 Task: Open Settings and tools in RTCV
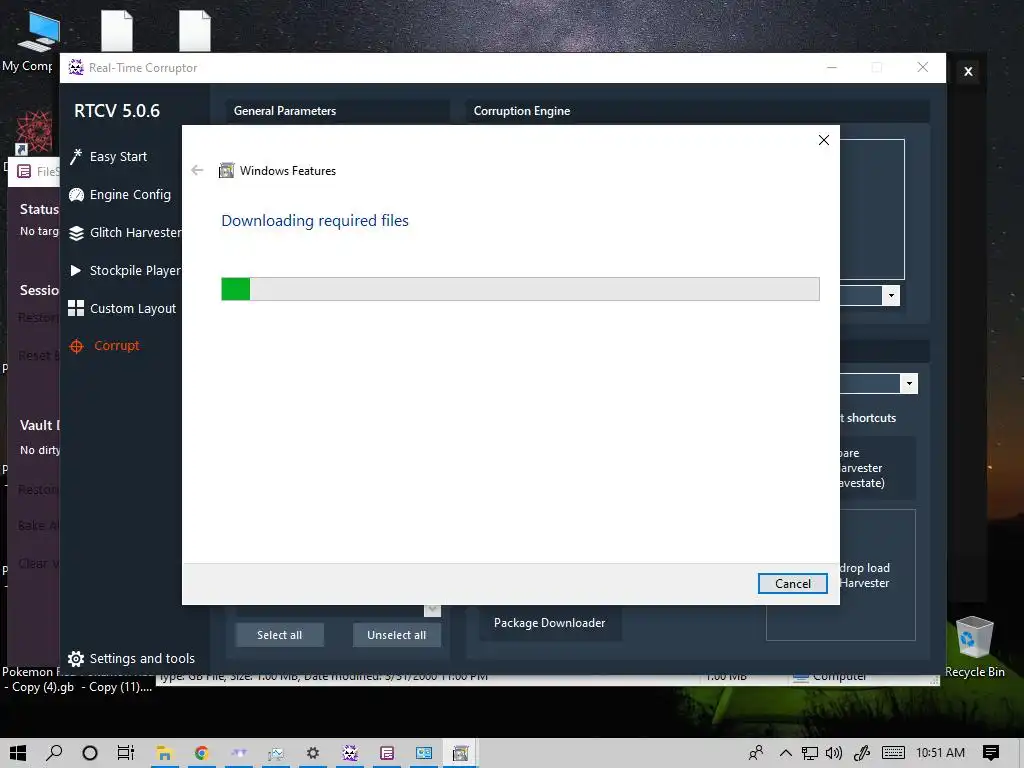(x=131, y=658)
